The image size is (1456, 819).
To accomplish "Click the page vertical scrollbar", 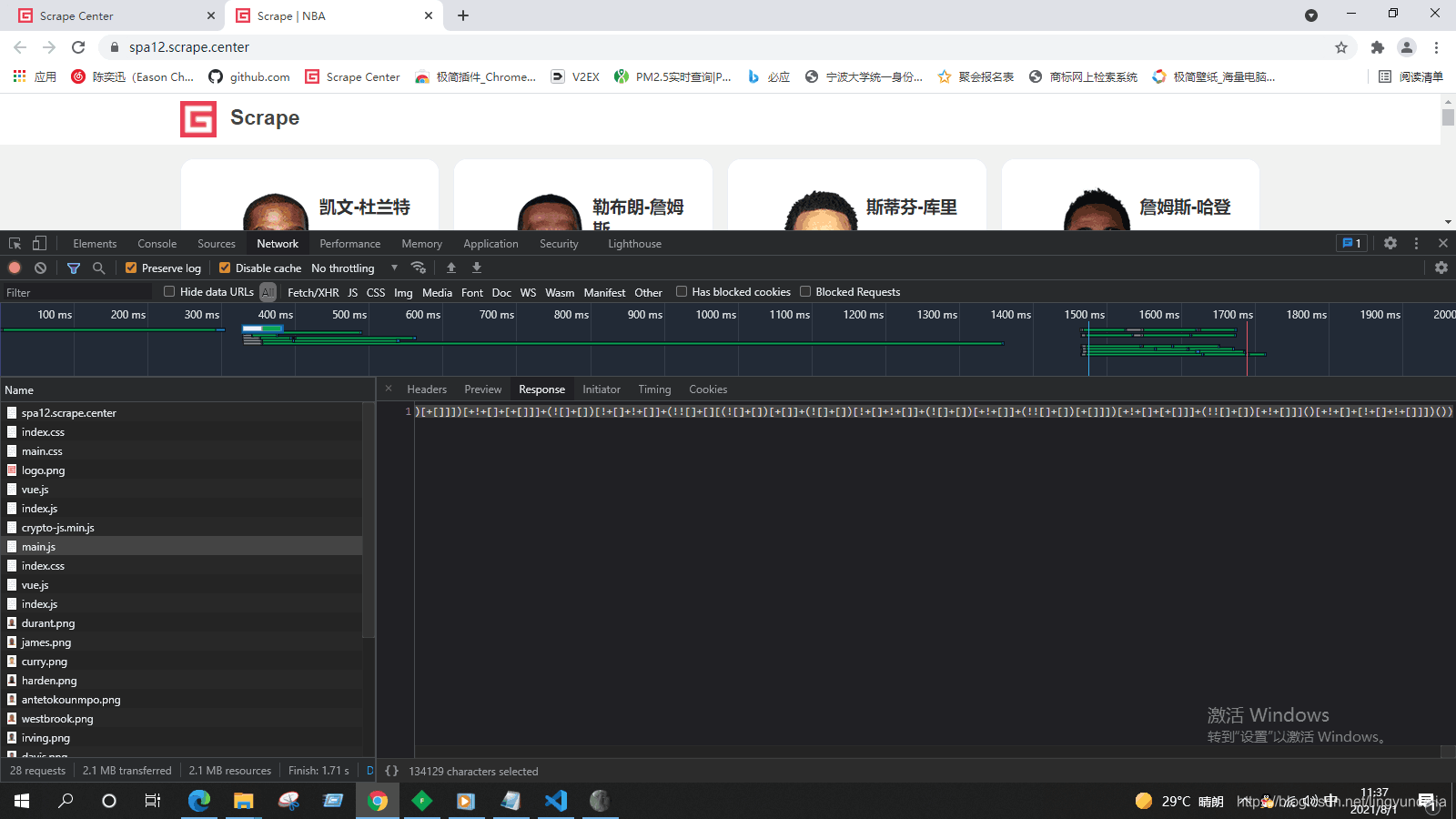I will click(1448, 118).
